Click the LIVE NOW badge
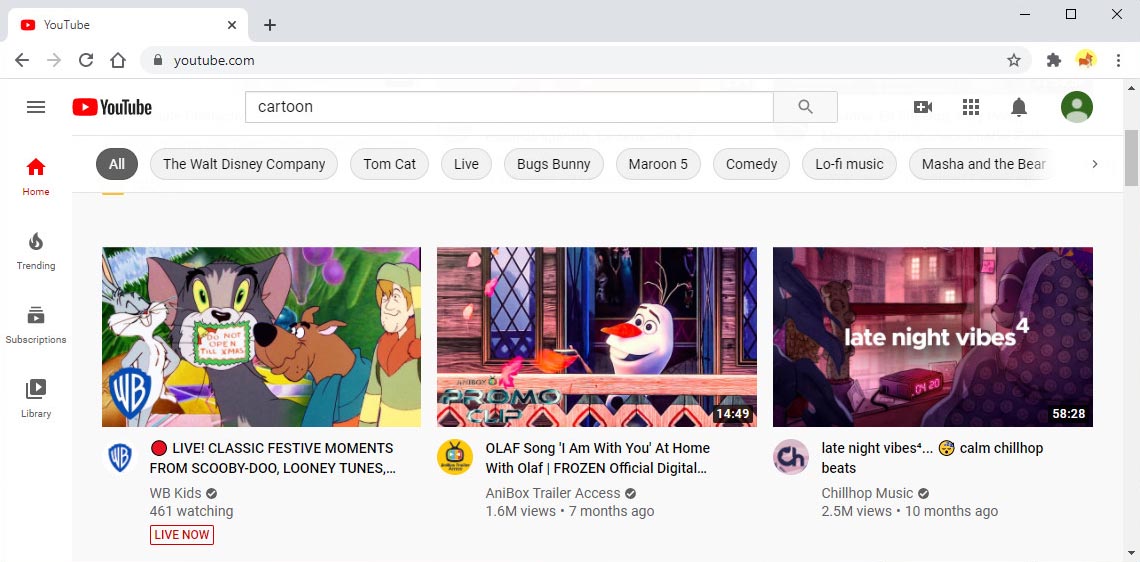The height and width of the screenshot is (562, 1140). [182, 535]
